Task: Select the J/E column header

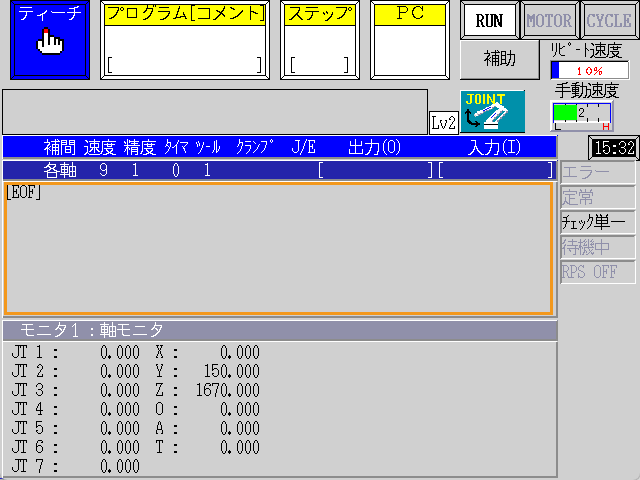Action: [x=304, y=147]
